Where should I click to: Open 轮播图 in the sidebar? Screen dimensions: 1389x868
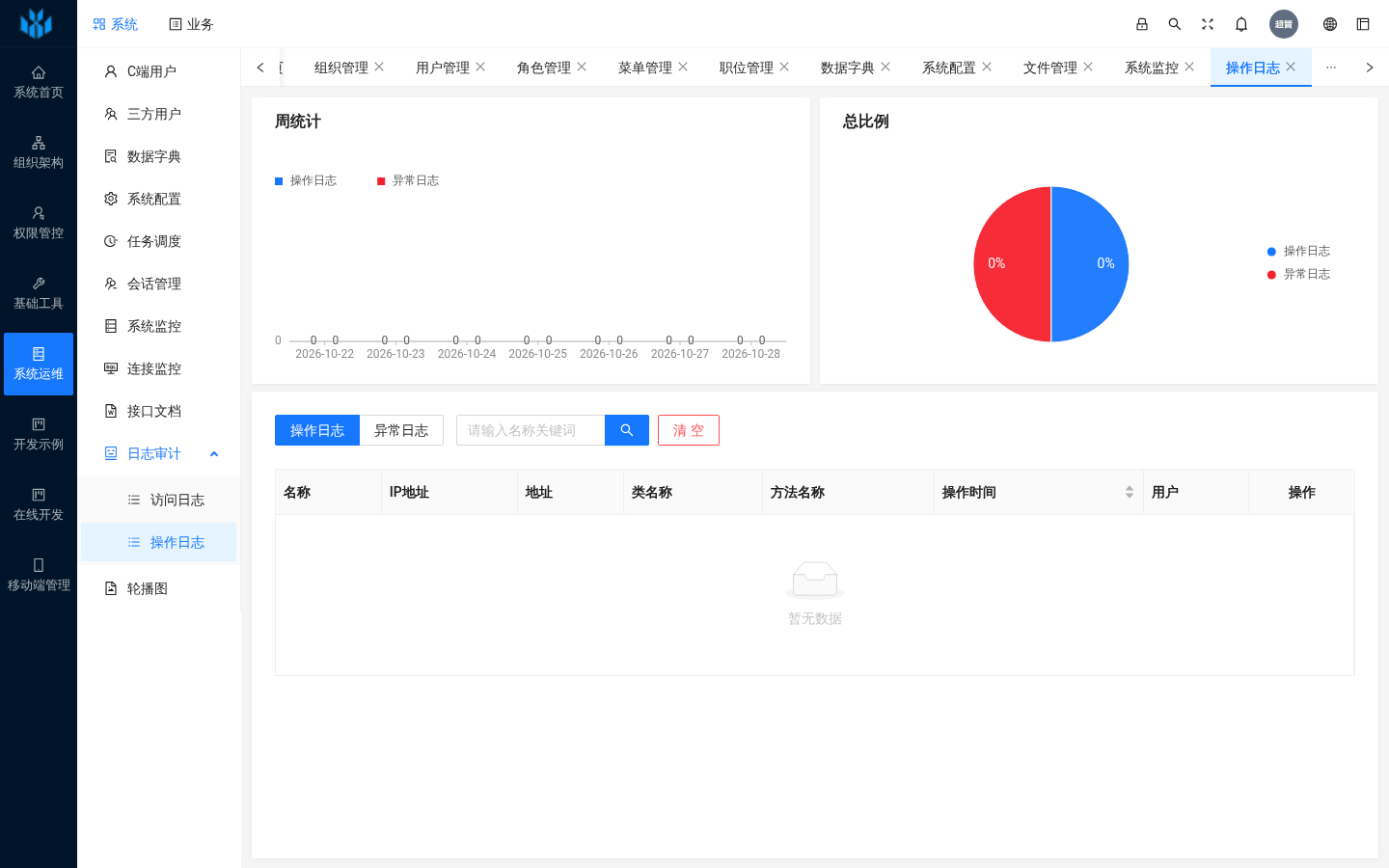[x=159, y=588]
